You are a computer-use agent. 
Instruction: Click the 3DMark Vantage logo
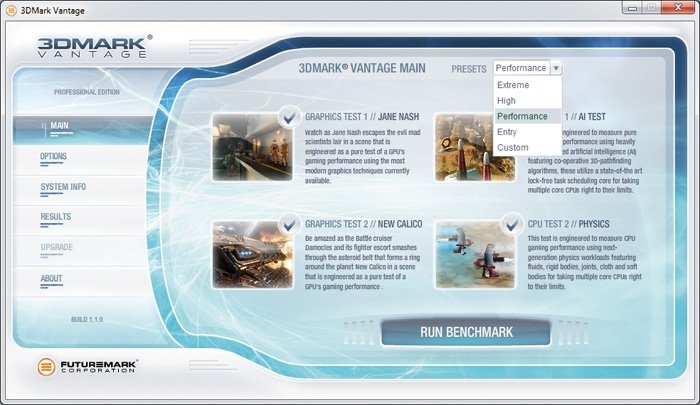[95, 47]
